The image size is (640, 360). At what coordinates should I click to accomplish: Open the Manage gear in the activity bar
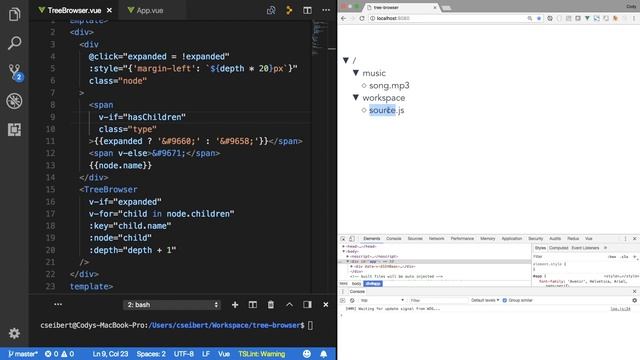14,333
